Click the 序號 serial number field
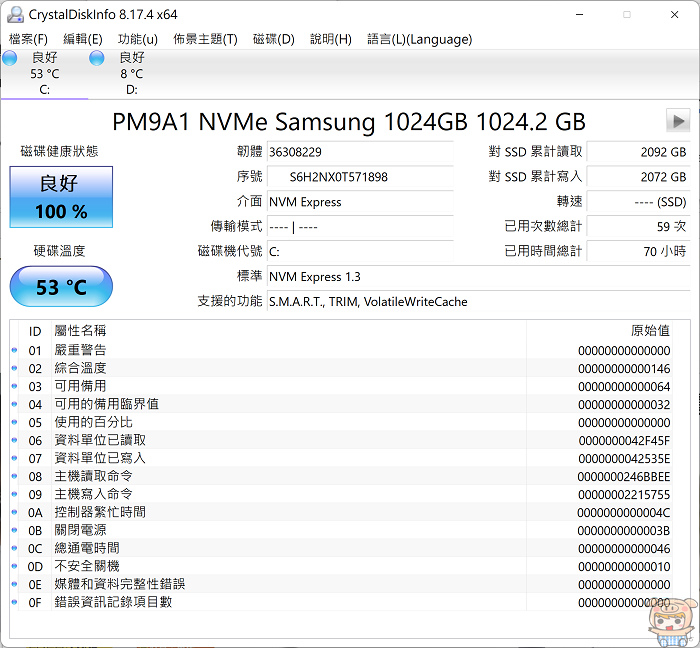The height and width of the screenshot is (648, 700). [x=360, y=177]
